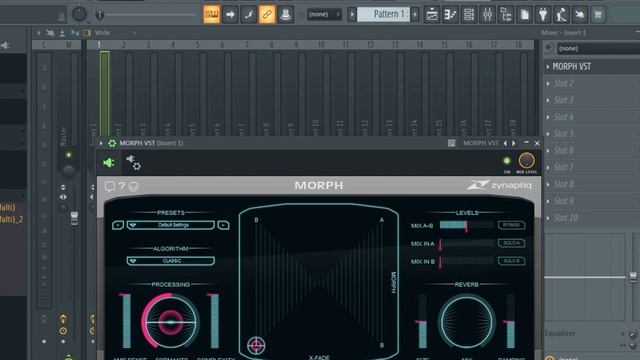Screen dimensions: 640x360
Task: Add a new pattern with plus button
Action: [x=415, y=15]
